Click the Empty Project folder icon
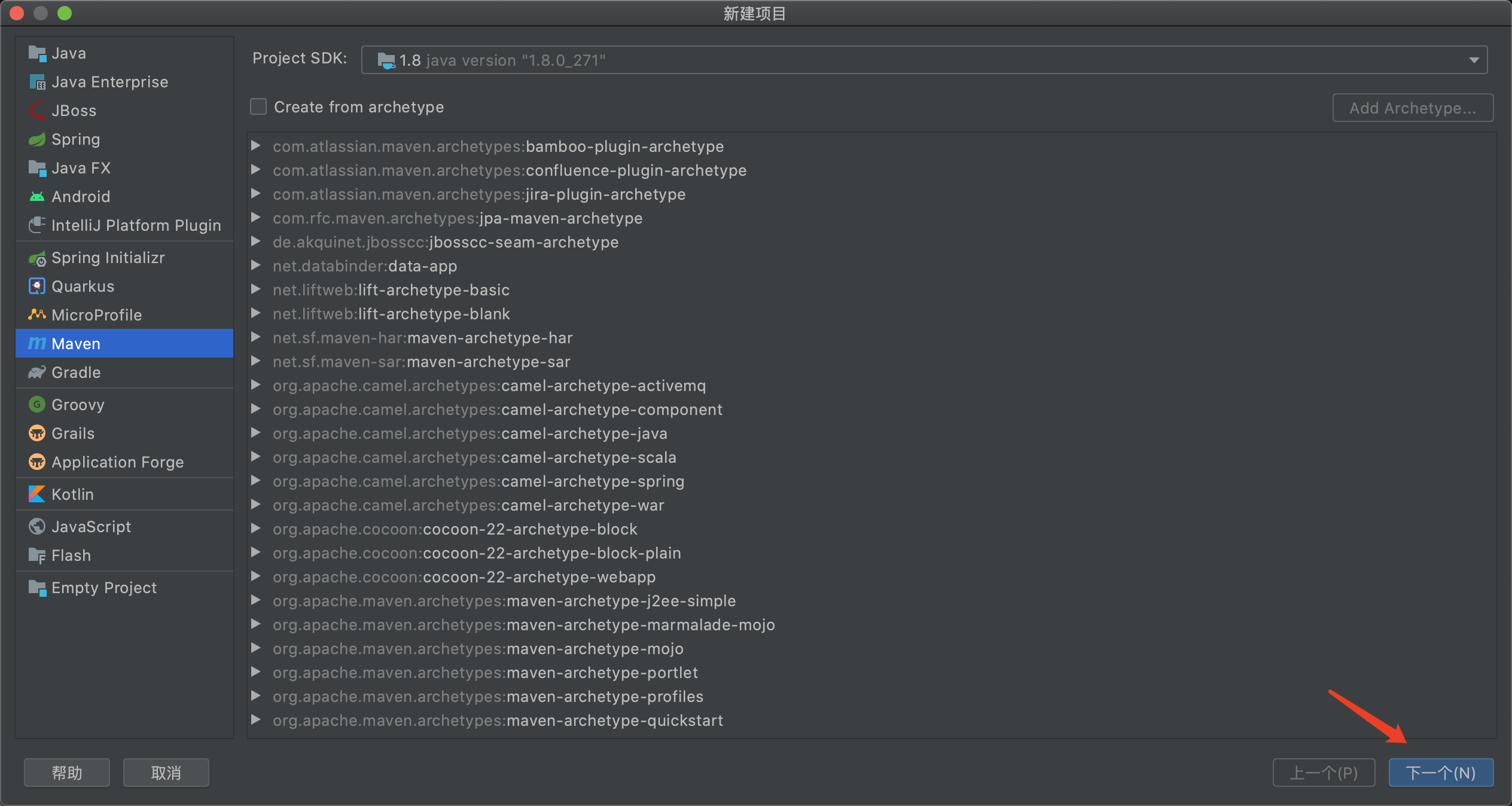1512x806 pixels. (37, 588)
